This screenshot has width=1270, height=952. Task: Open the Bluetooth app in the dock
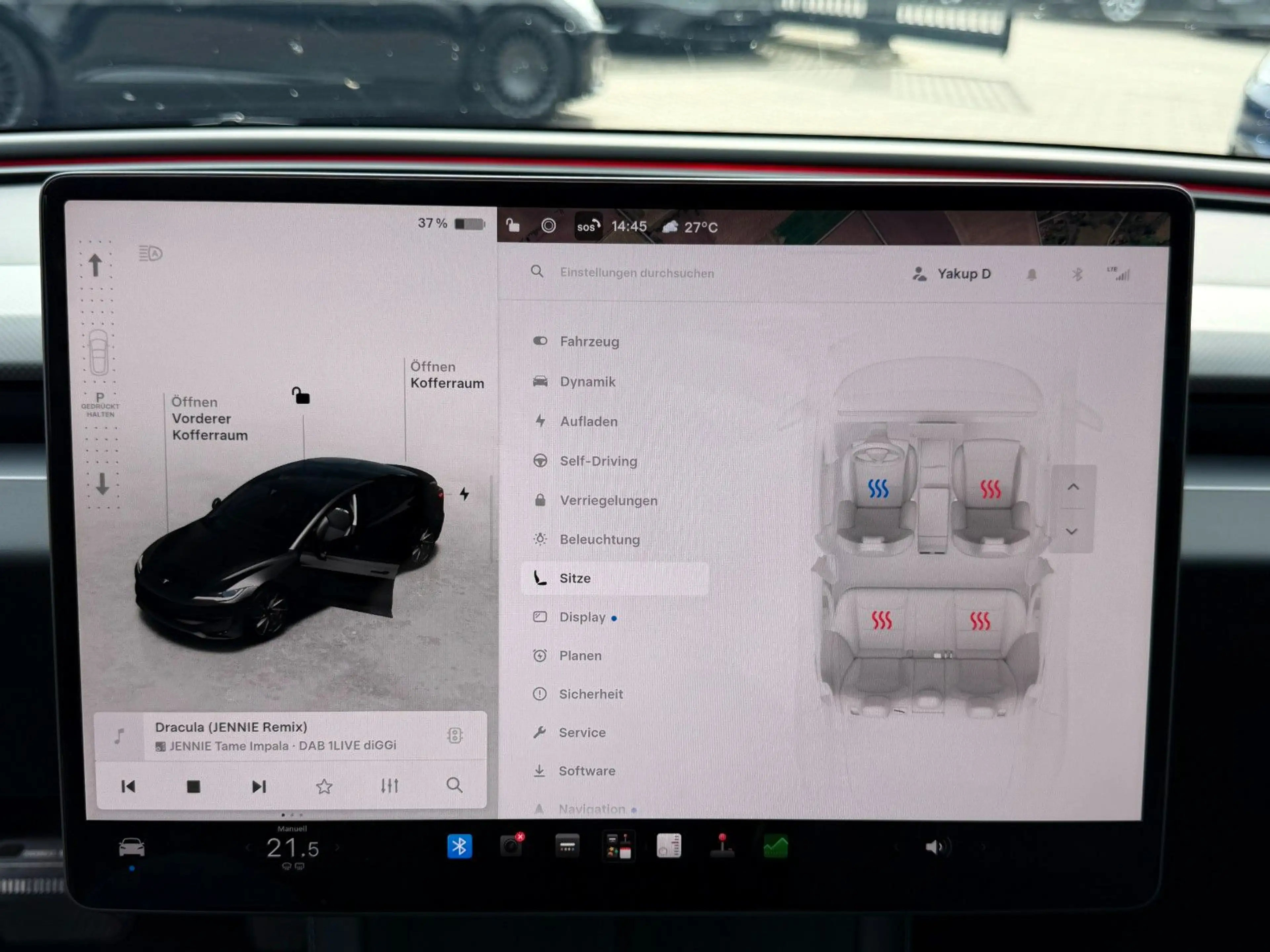pos(459,847)
